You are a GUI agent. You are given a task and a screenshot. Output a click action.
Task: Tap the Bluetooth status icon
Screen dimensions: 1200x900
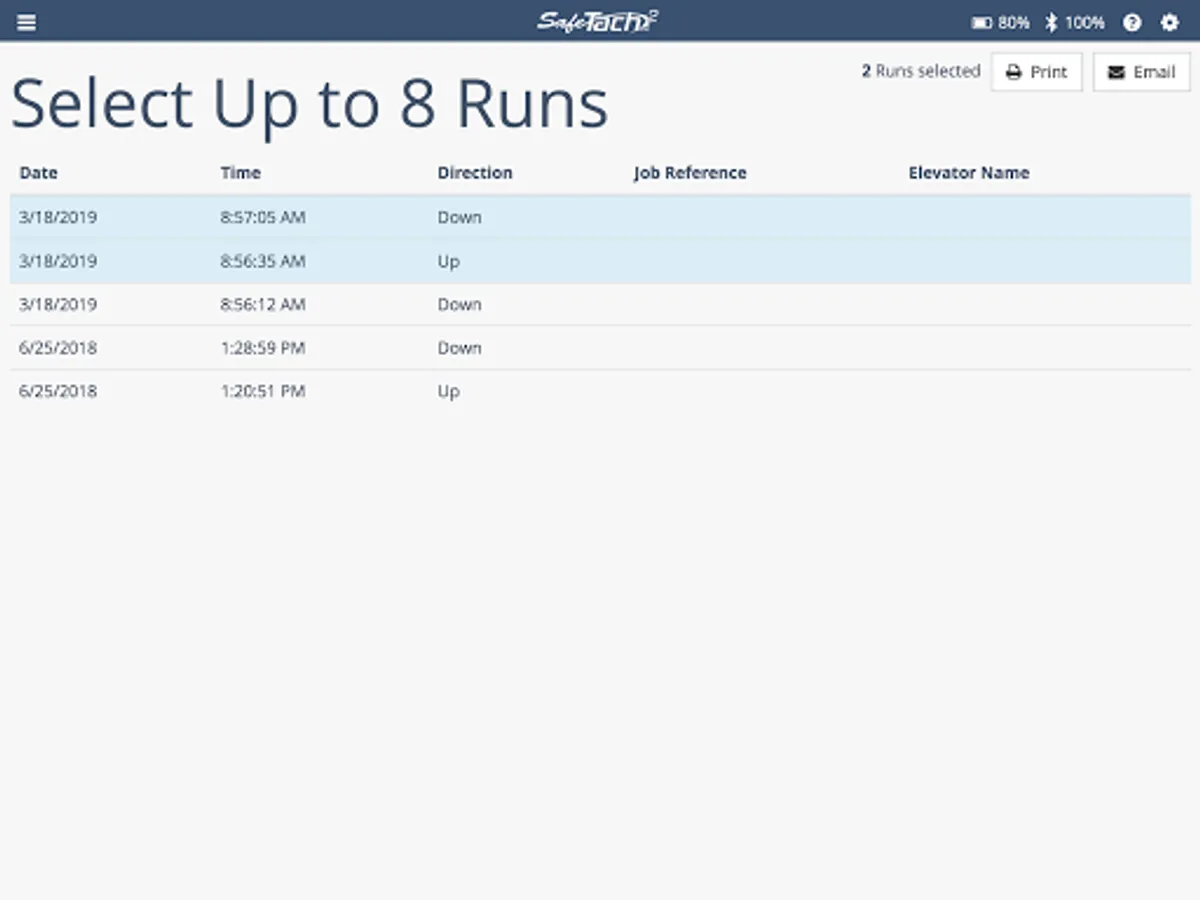[x=1051, y=22]
